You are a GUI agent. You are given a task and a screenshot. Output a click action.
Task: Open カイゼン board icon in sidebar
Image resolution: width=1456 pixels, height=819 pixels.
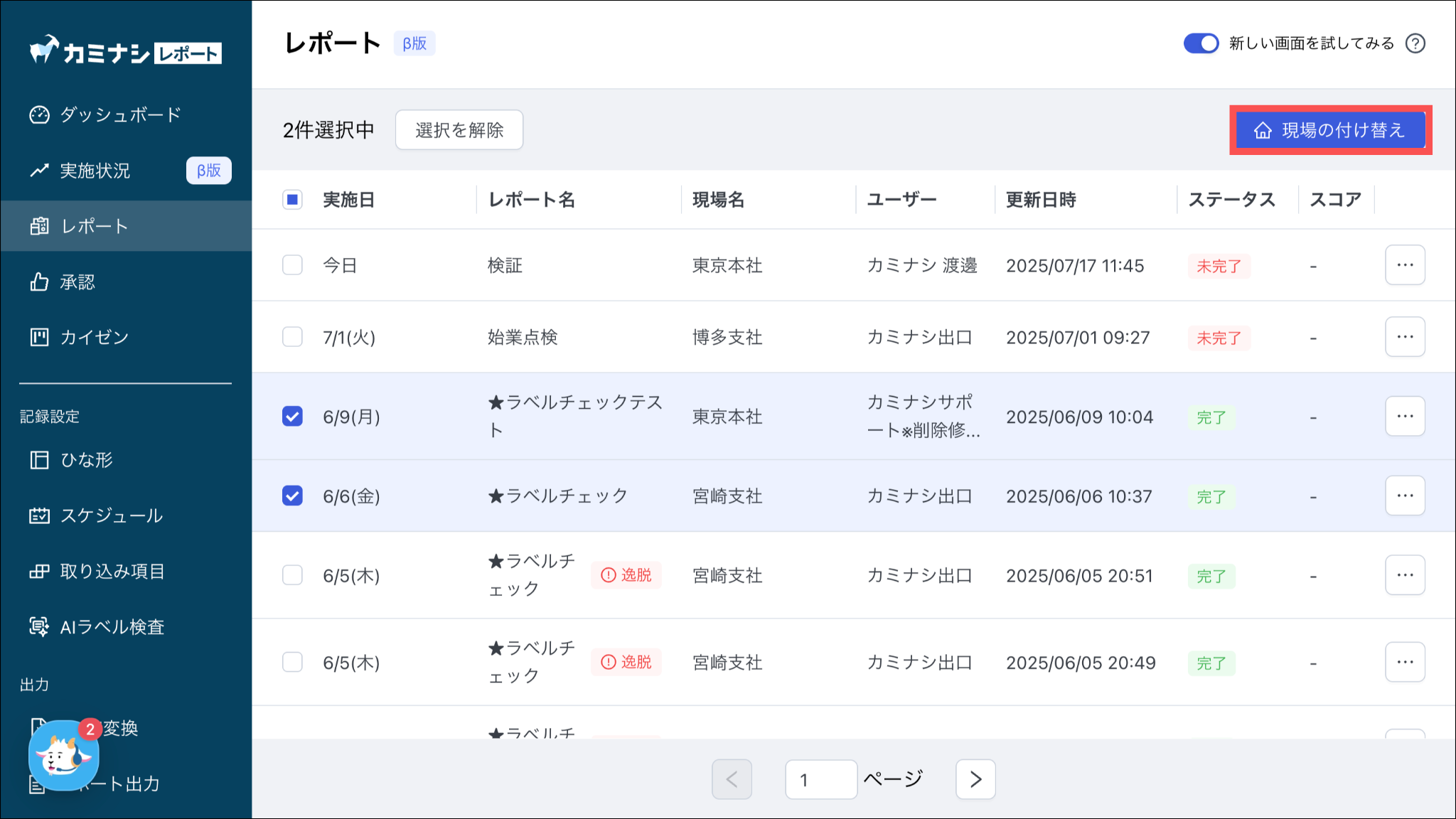39,337
